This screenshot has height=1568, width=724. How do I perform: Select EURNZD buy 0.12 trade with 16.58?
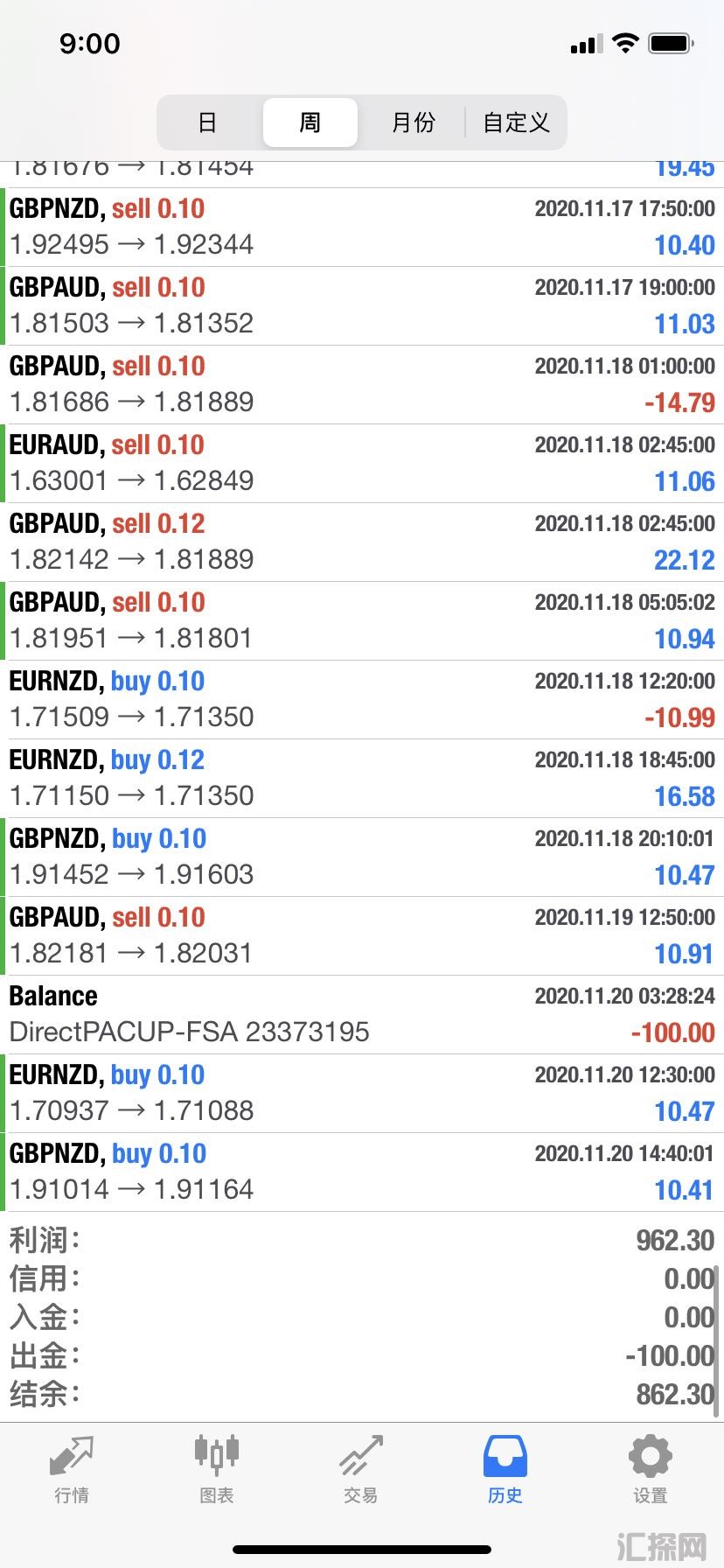(x=362, y=779)
